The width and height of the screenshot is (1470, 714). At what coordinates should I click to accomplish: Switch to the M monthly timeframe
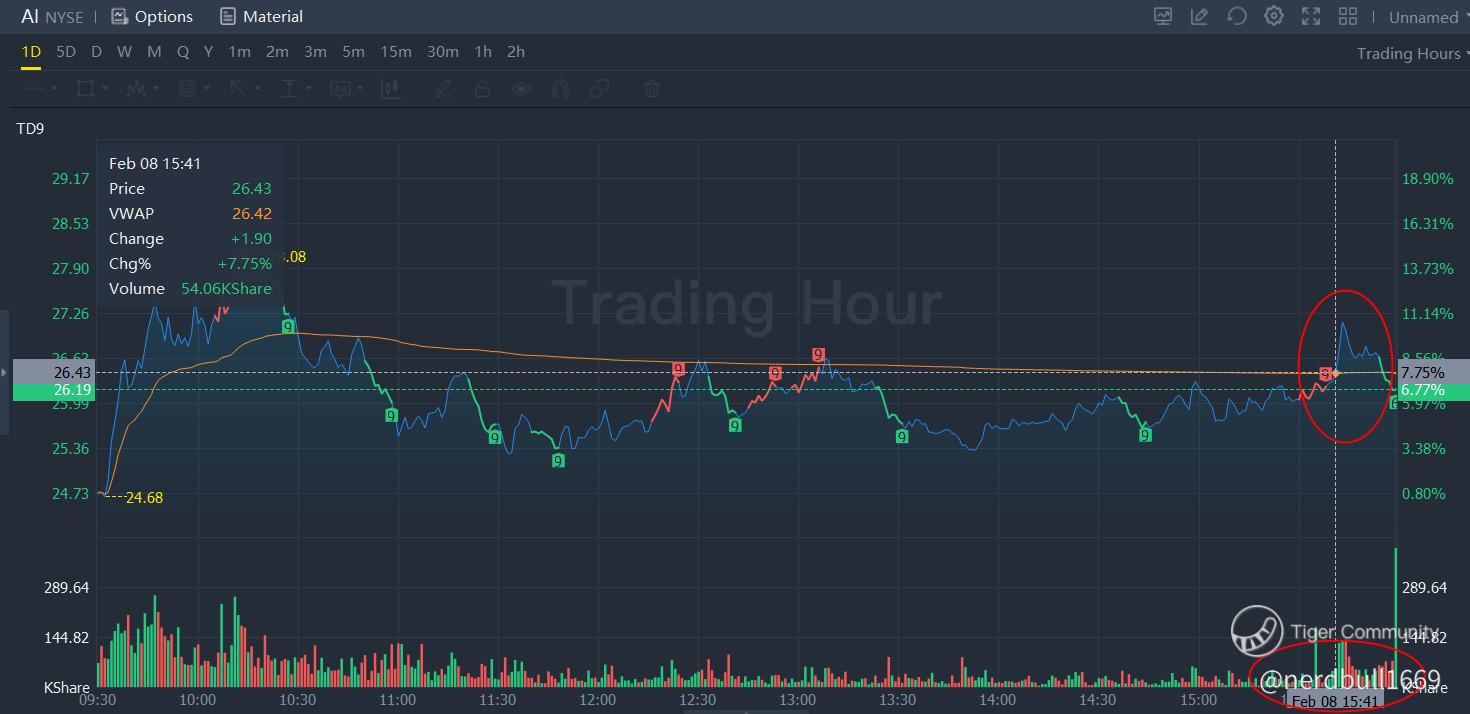click(154, 52)
